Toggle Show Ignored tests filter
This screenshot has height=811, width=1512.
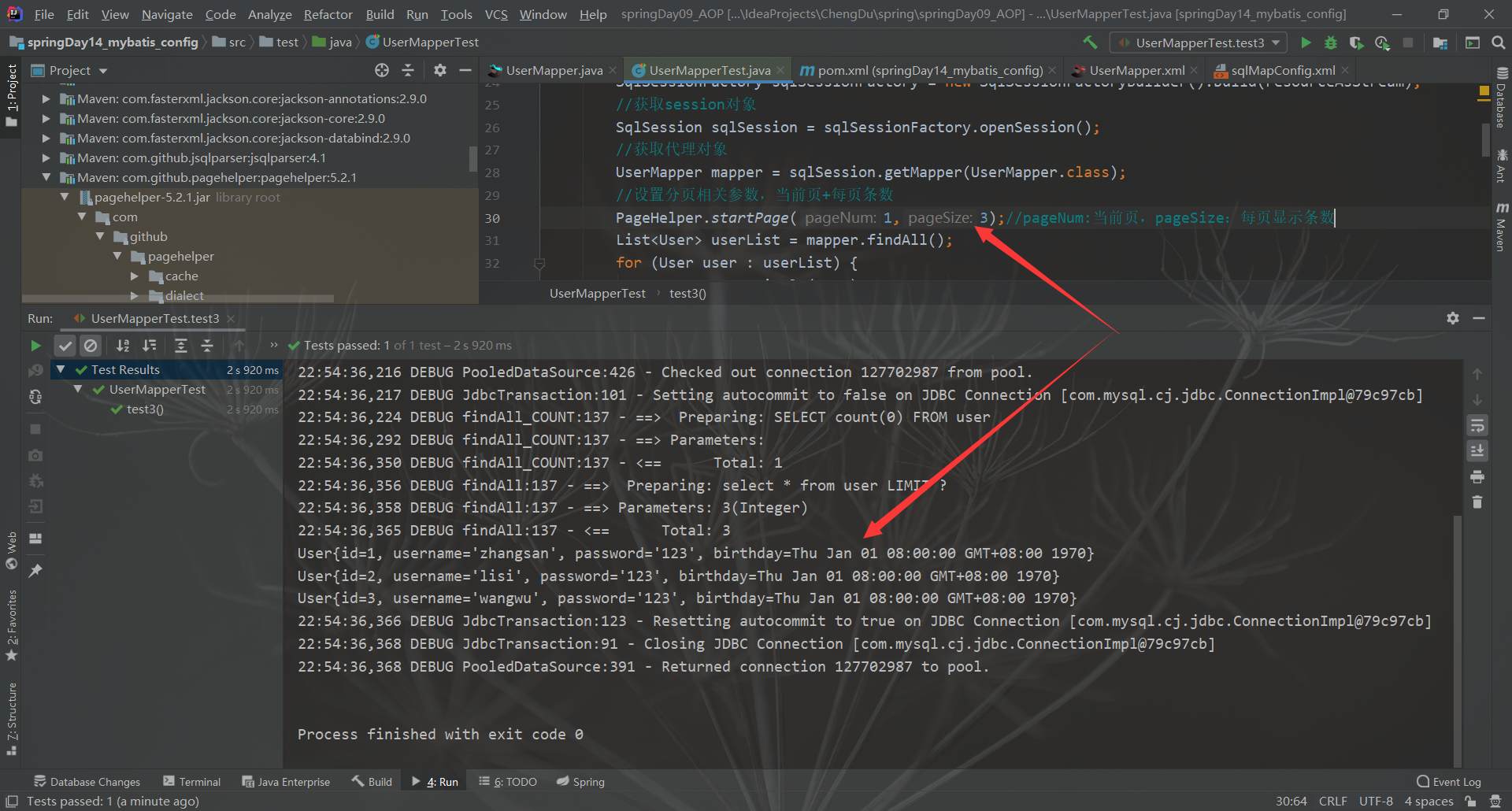coord(91,345)
